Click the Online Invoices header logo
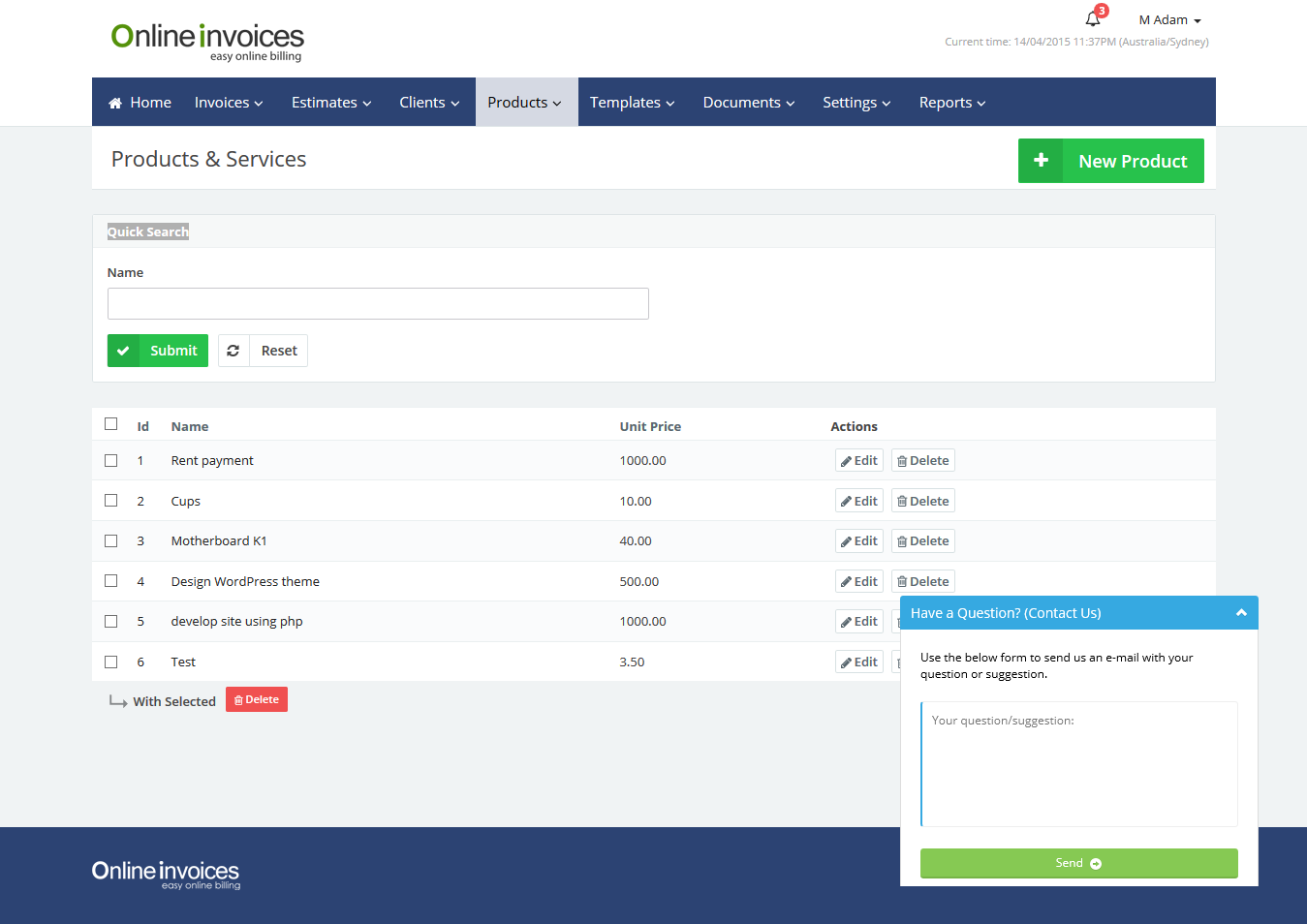 pos(207,42)
